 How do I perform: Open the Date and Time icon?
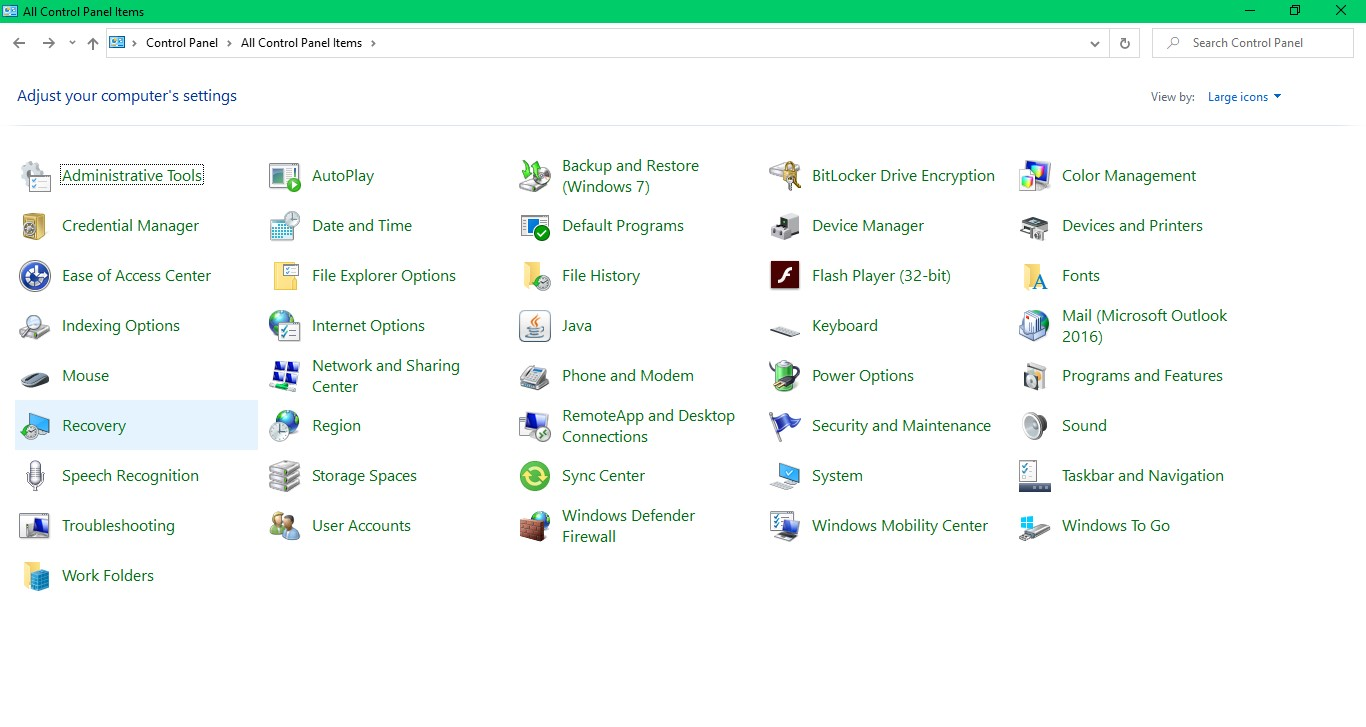click(x=285, y=226)
